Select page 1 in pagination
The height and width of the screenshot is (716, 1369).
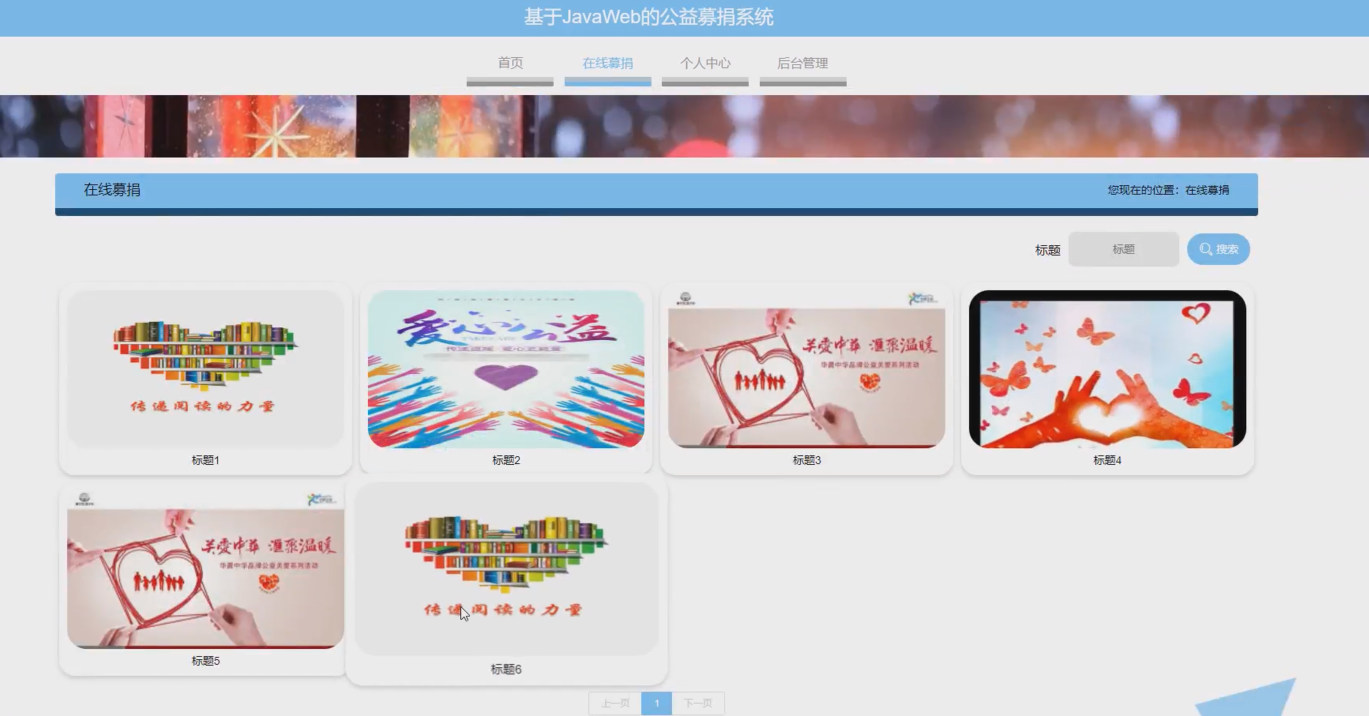pyautogui.click(x=656, y=703)
